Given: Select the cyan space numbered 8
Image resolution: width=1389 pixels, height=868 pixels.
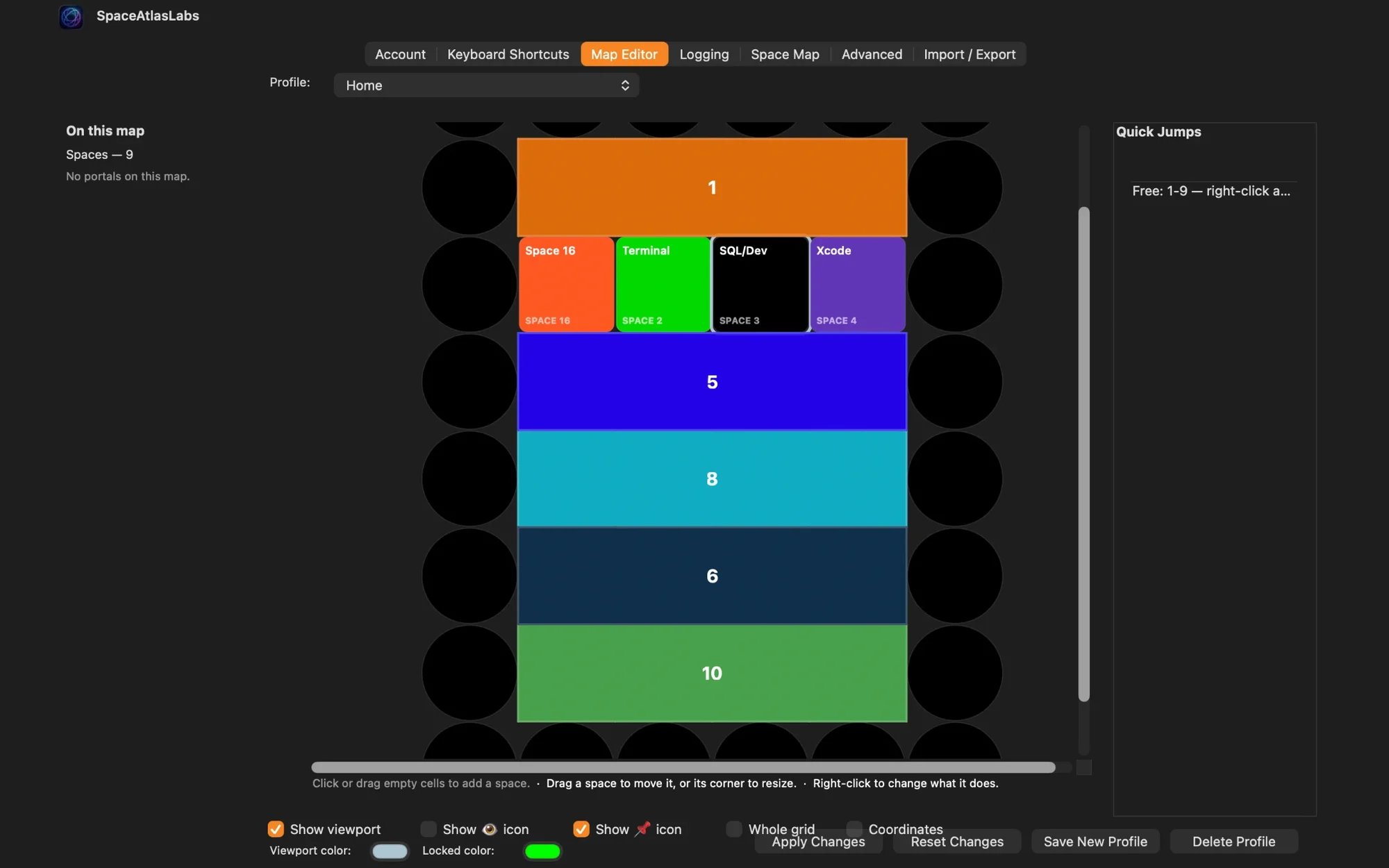Looking at the screenshot, I should (712, 479).
